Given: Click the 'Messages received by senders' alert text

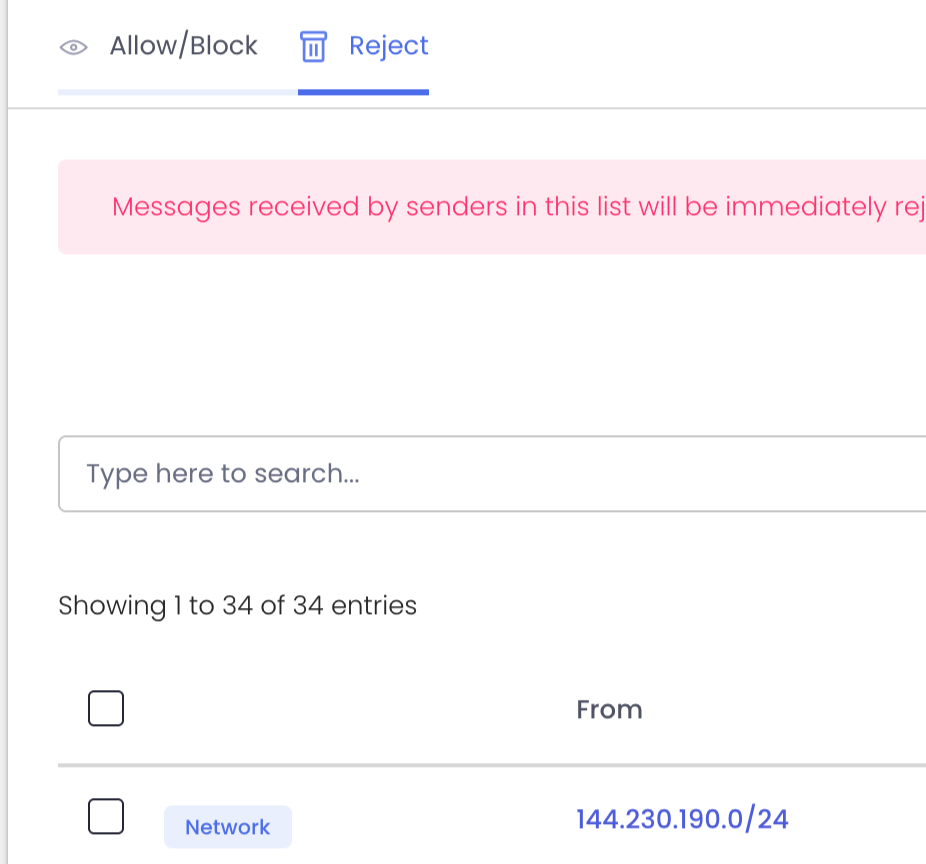Looking at the screenshot, I should coord(519,207).
